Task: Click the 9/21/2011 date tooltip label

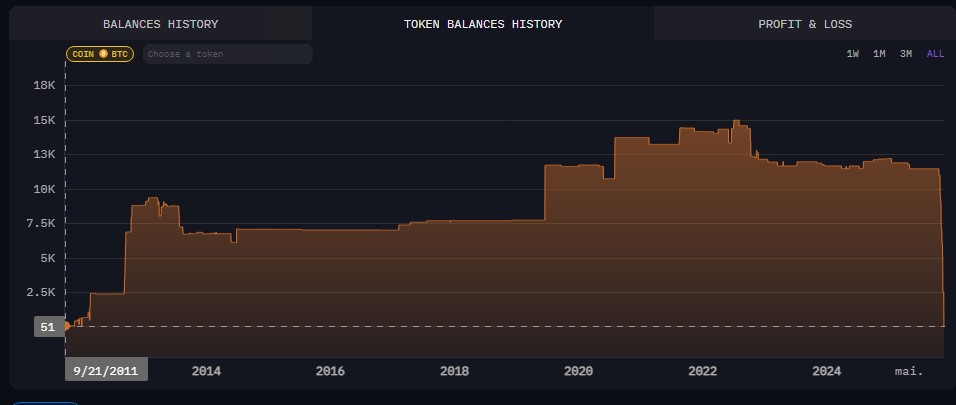Action: (x=106, y=370)
